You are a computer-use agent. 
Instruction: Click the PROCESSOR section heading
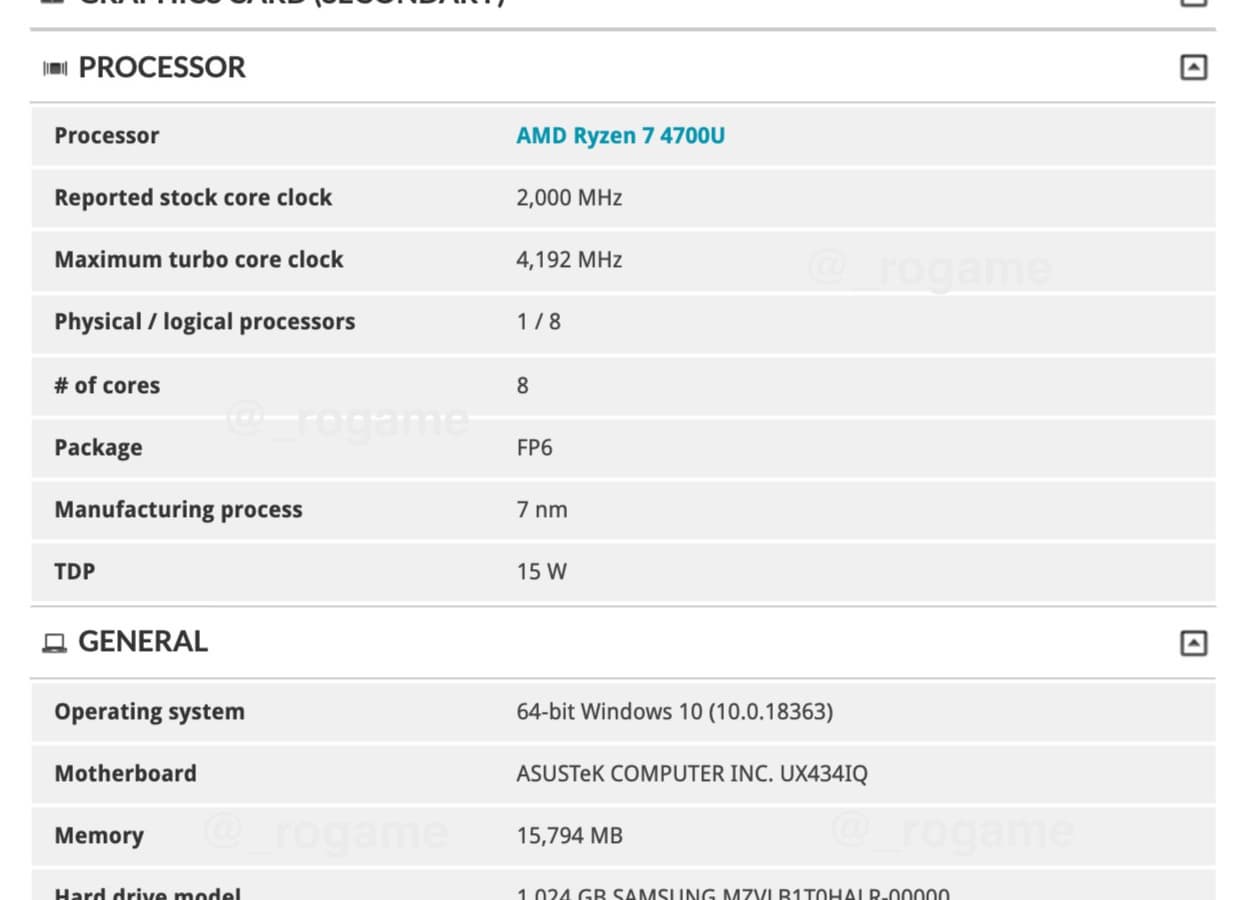coord(162,68)
